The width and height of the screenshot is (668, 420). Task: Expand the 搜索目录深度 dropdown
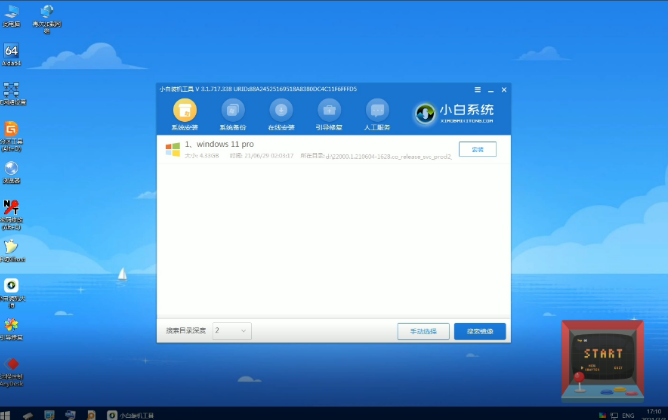tap(232, 330)
